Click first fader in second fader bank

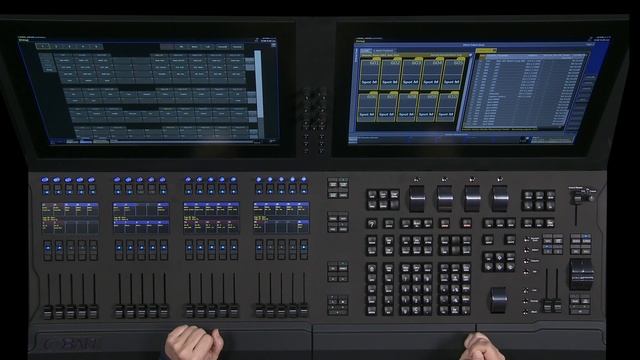coord(119,312)
